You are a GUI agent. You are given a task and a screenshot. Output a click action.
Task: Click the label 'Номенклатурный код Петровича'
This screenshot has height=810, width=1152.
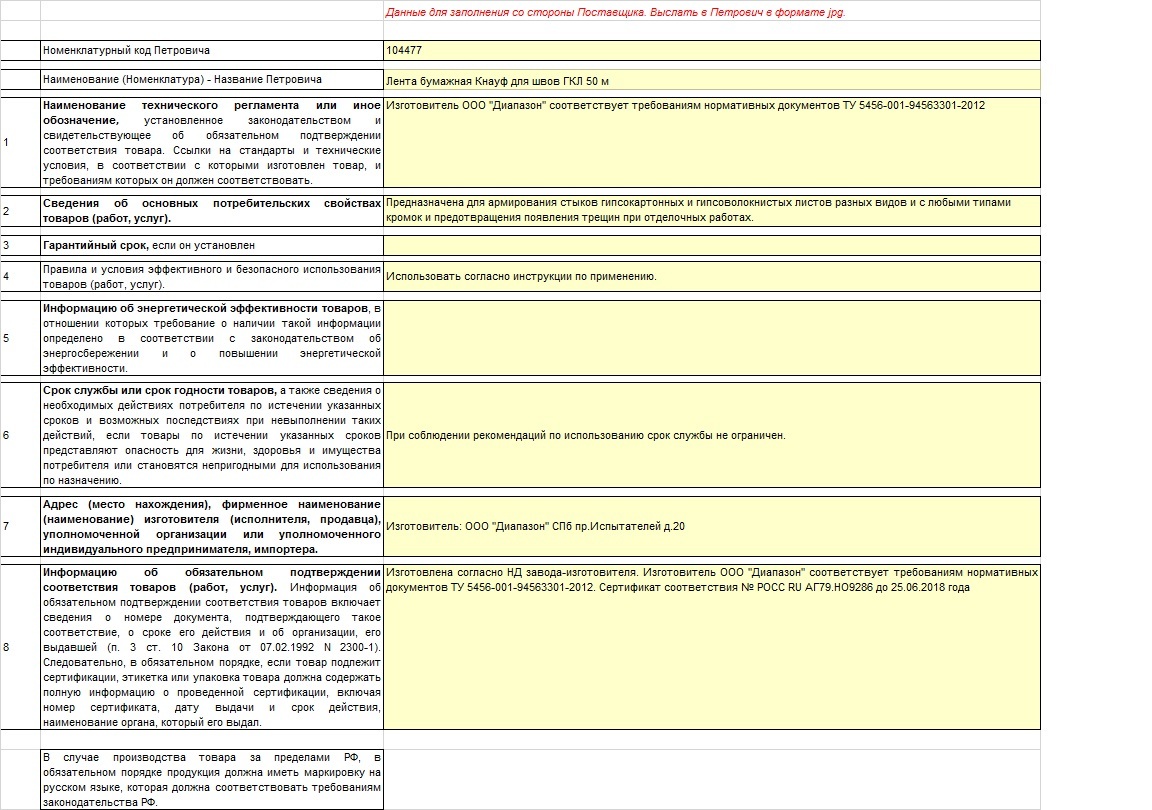[212, 51]
